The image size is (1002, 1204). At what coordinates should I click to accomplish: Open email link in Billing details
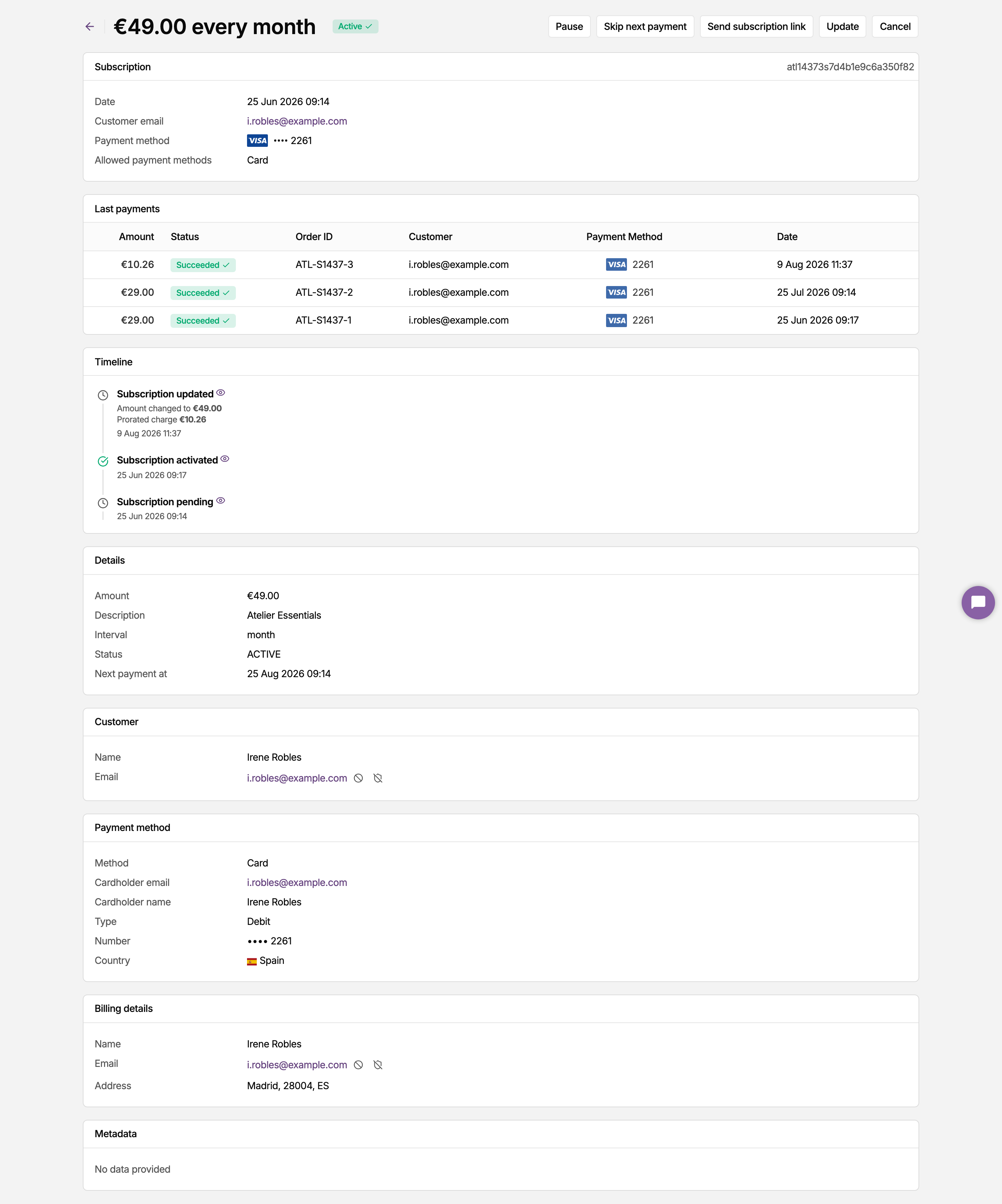pyautogui.click(x=297, y=1065)
